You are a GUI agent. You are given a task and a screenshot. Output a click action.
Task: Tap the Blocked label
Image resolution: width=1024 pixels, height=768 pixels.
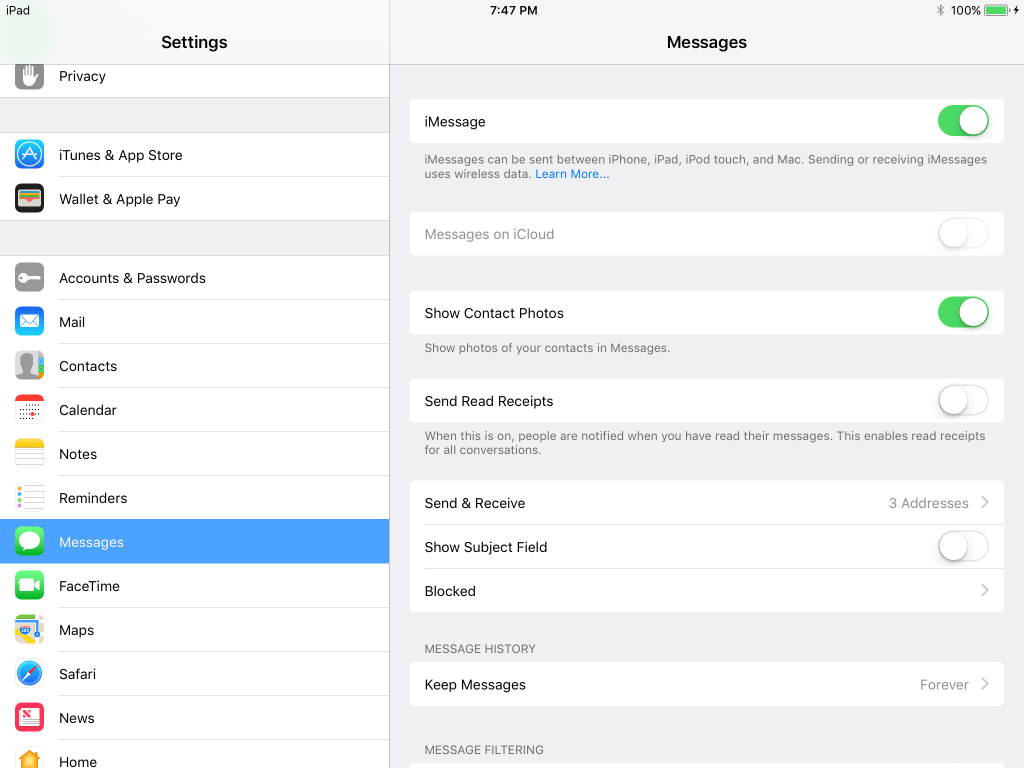click(450, 591)
